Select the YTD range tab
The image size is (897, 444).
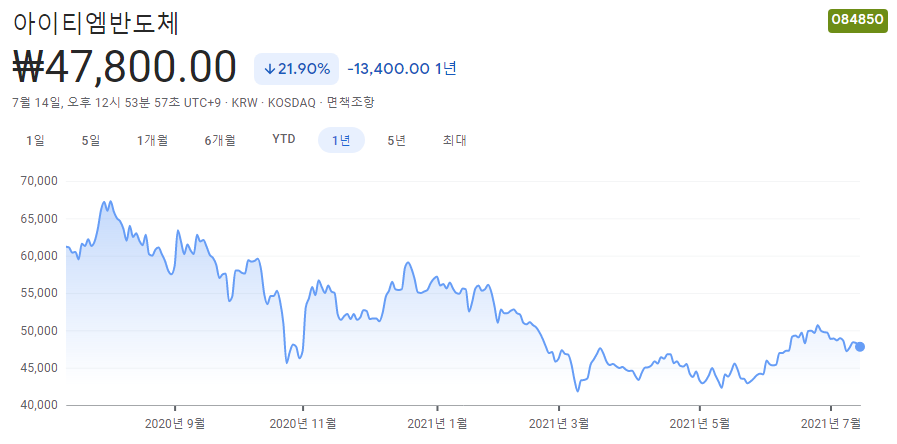[x=284, y=140]
